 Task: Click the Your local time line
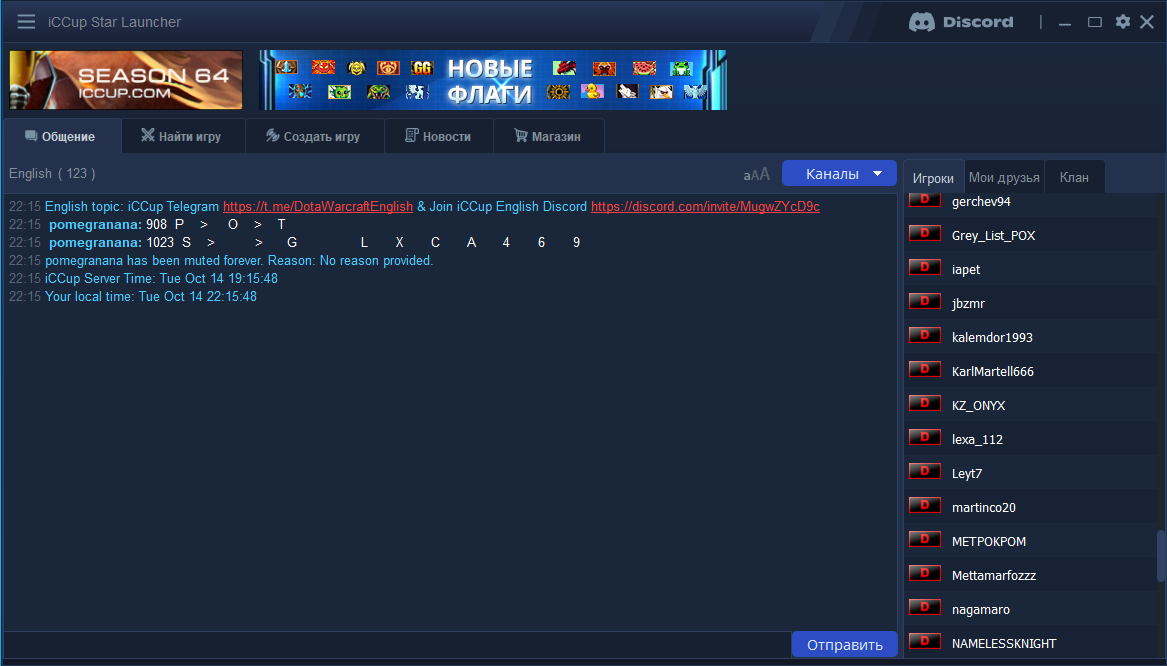(x=151, y=296)
